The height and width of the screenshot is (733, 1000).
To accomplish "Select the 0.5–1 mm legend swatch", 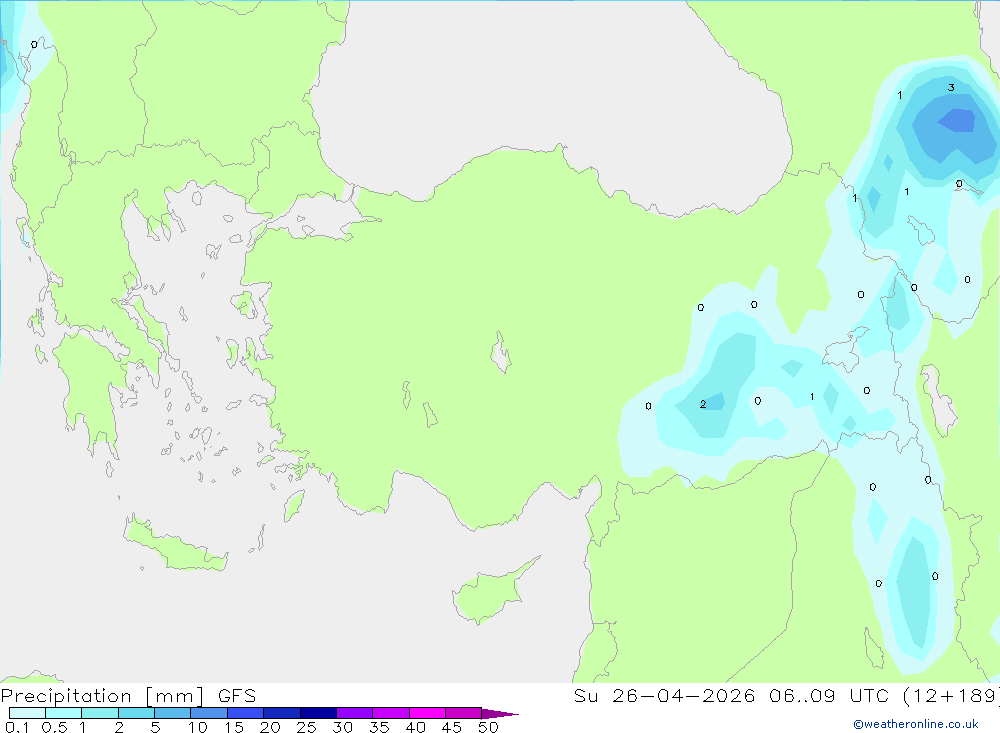I will (x=63, y=713).
